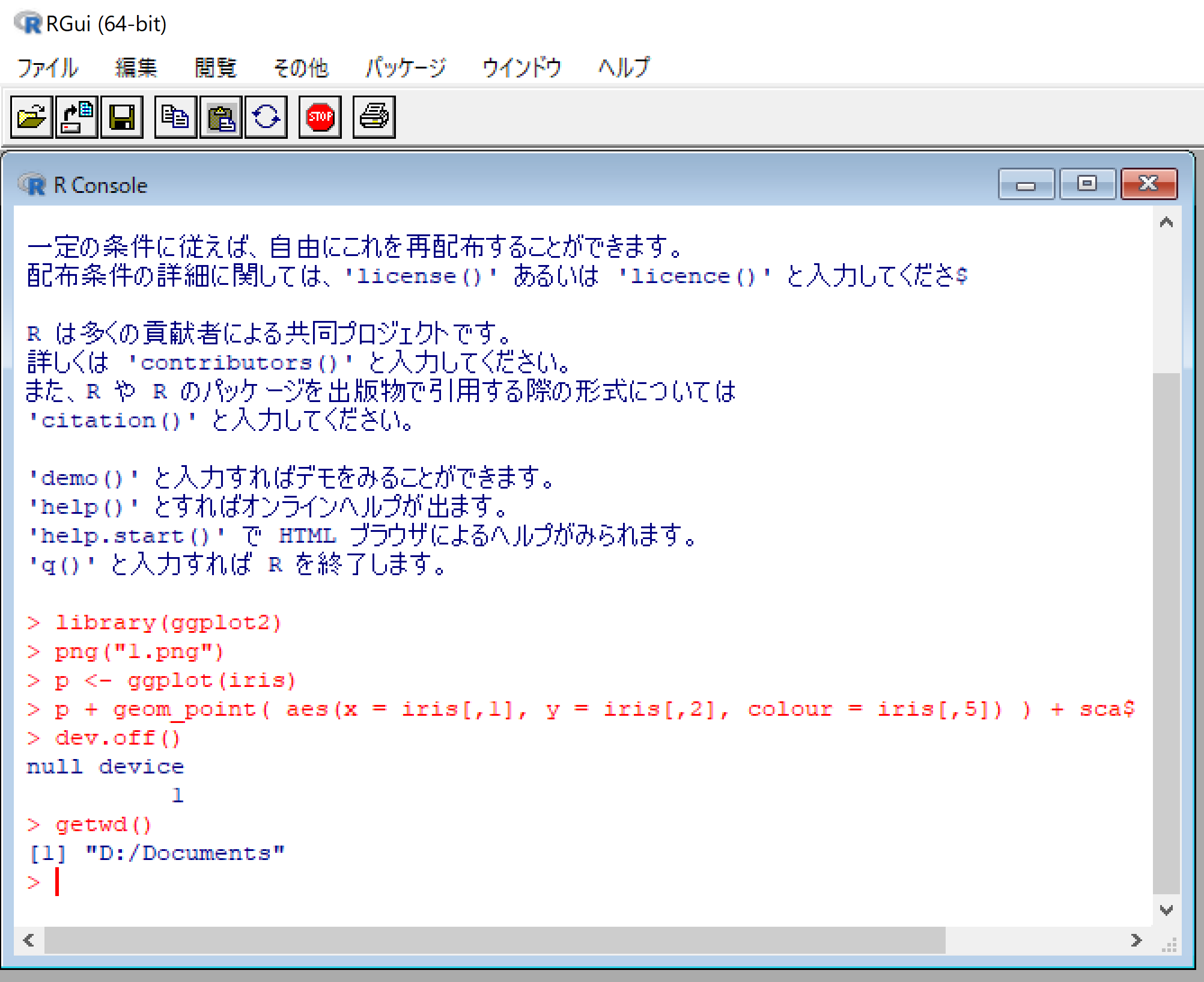Image resolution: width=1204 pixels, height=982 pixels.
Task: Click the 'citation()' text
Action: tap(112, 420)
